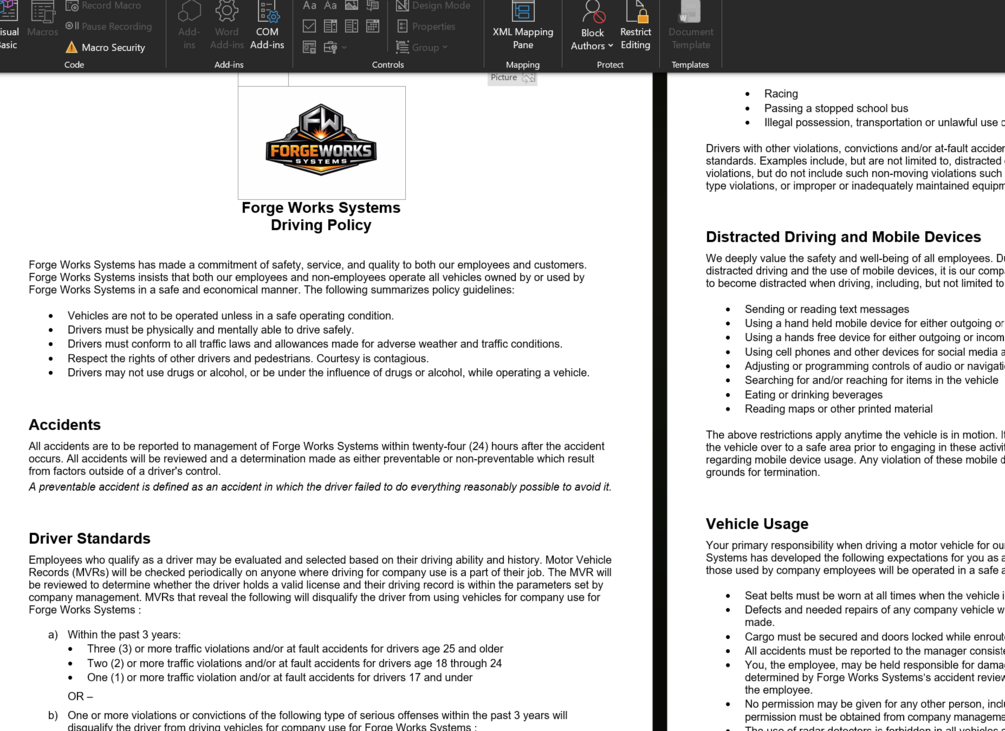1005x731 pixels.
Task: Insert Picture content control
Action: 351,6
